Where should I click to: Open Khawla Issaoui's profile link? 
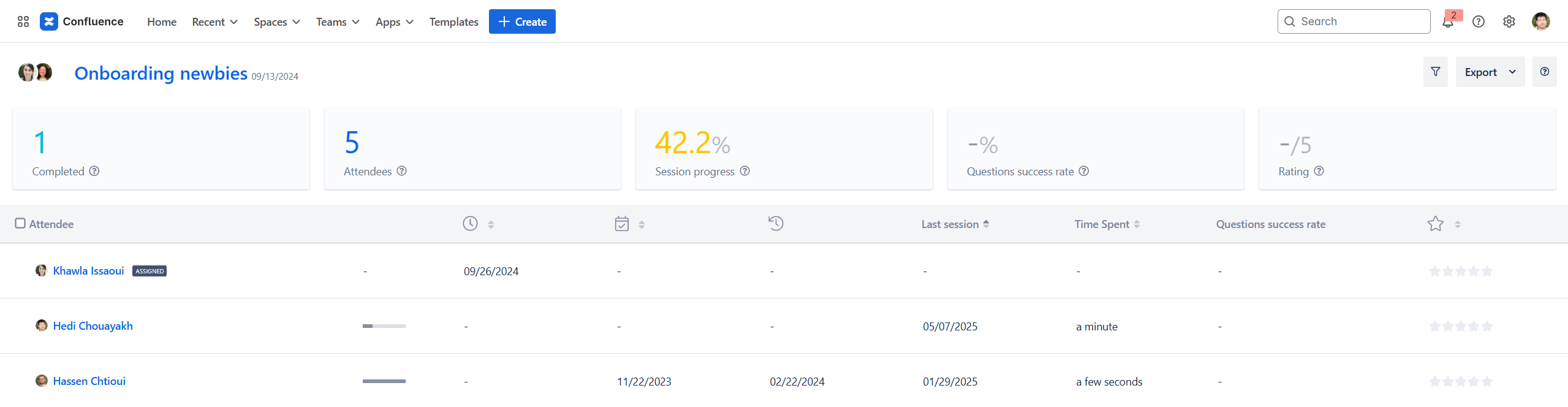click(88, 271)
